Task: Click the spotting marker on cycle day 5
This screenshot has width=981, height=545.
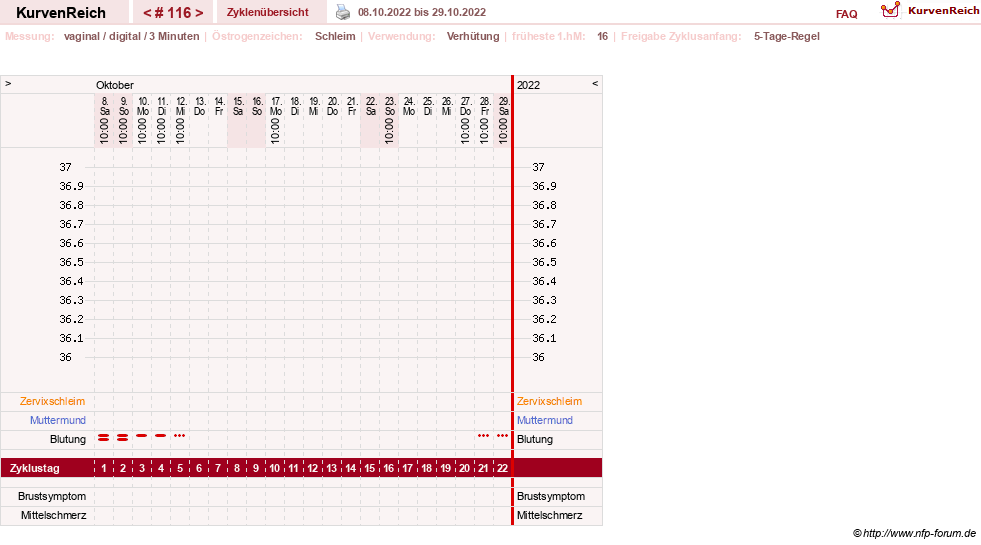Action: (180, 435)
